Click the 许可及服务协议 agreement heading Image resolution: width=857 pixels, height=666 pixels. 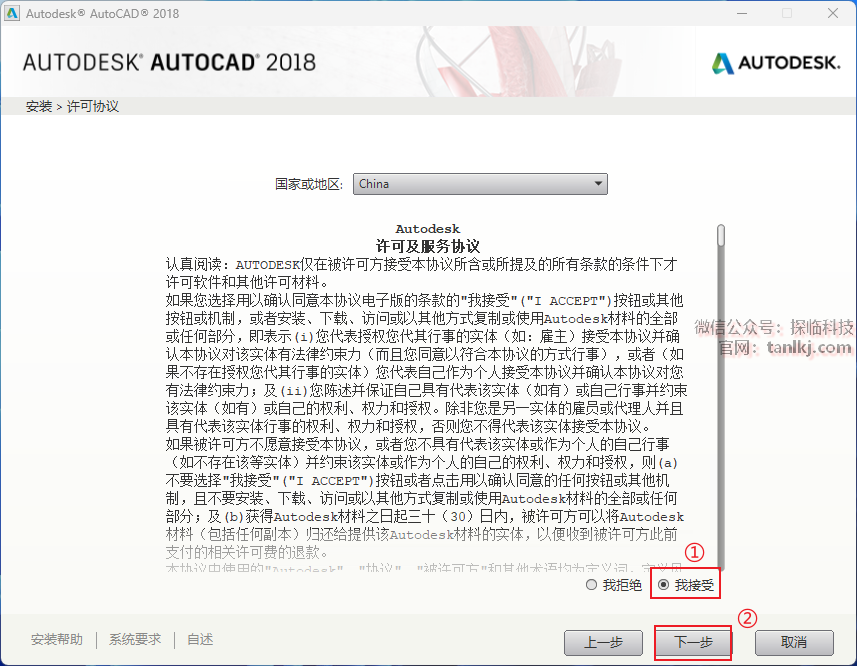[x=427, y=246]
